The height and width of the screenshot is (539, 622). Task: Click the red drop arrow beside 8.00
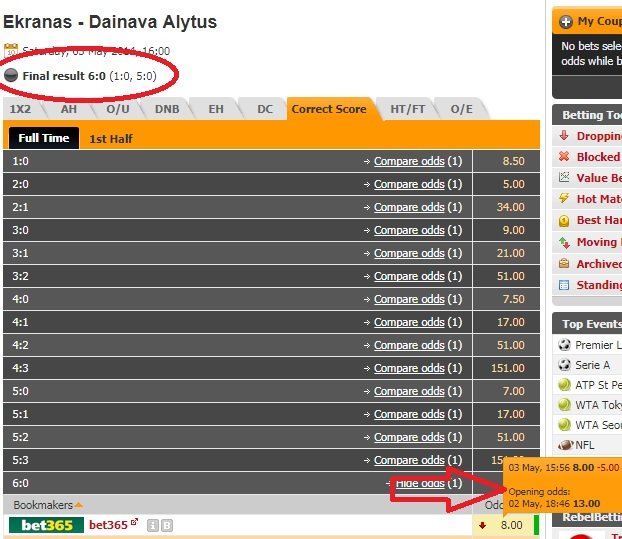tap(482, 526)
